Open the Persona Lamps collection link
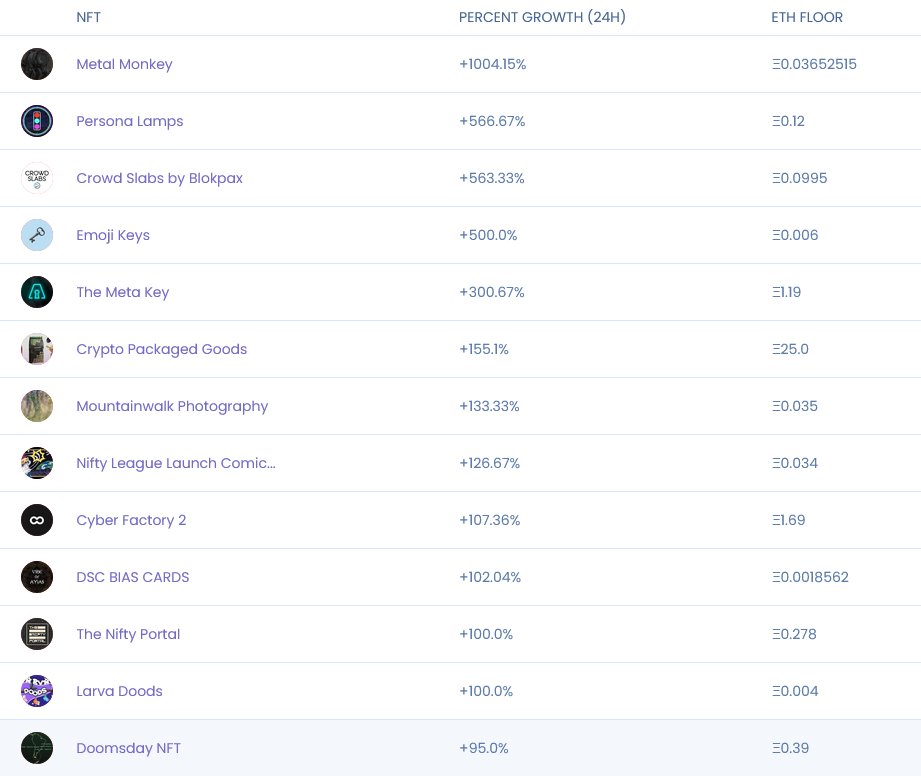The height and width of the screenshot is (776, 921). point(129,120)
